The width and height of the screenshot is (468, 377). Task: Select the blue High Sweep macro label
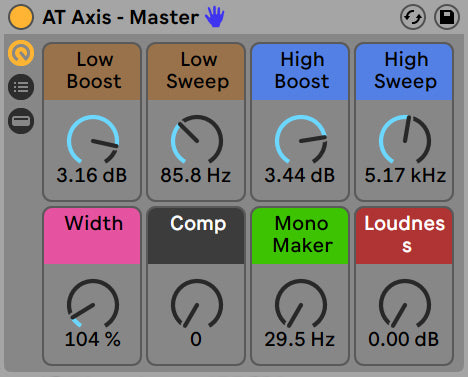(x=404, y=72)
